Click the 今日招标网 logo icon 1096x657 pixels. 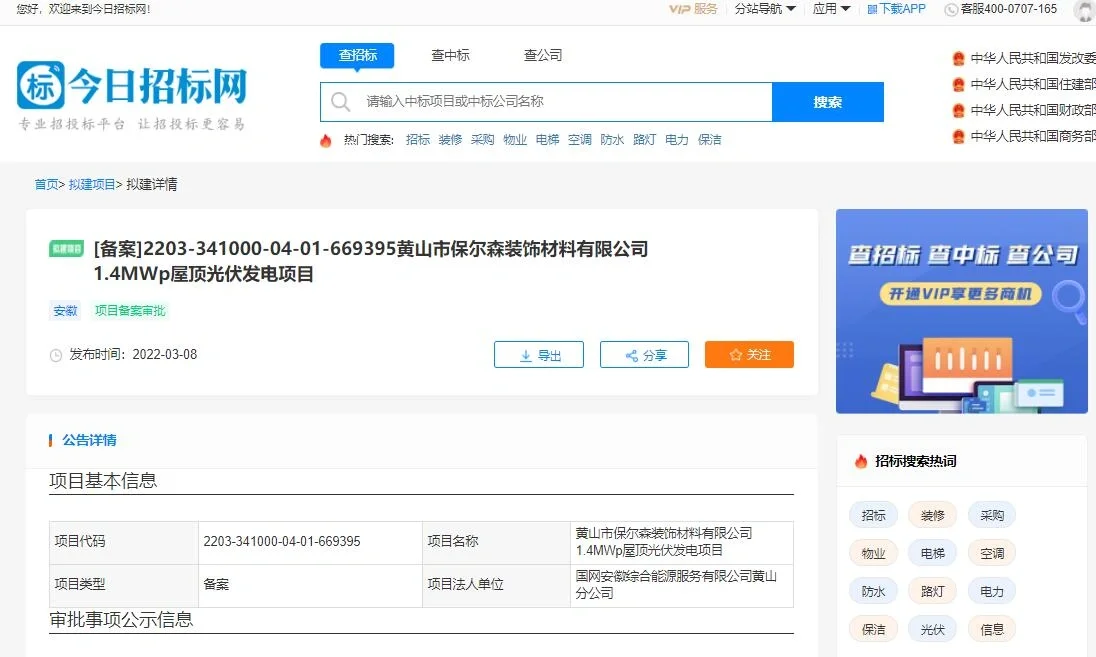[x=41, y=85]
